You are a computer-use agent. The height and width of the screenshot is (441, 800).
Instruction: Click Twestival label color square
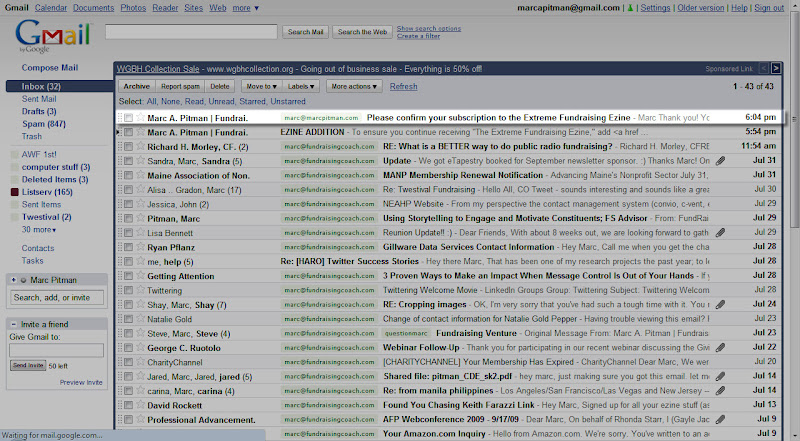click(14, 217)
